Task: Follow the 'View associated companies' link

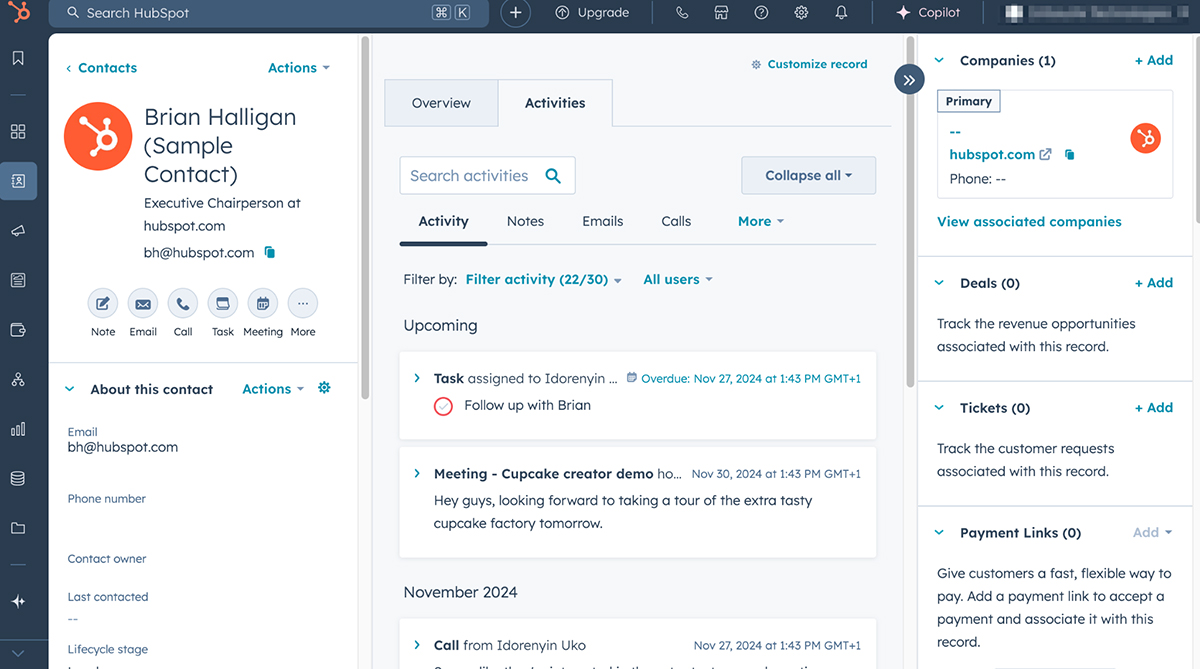Action: (1029, 221)
